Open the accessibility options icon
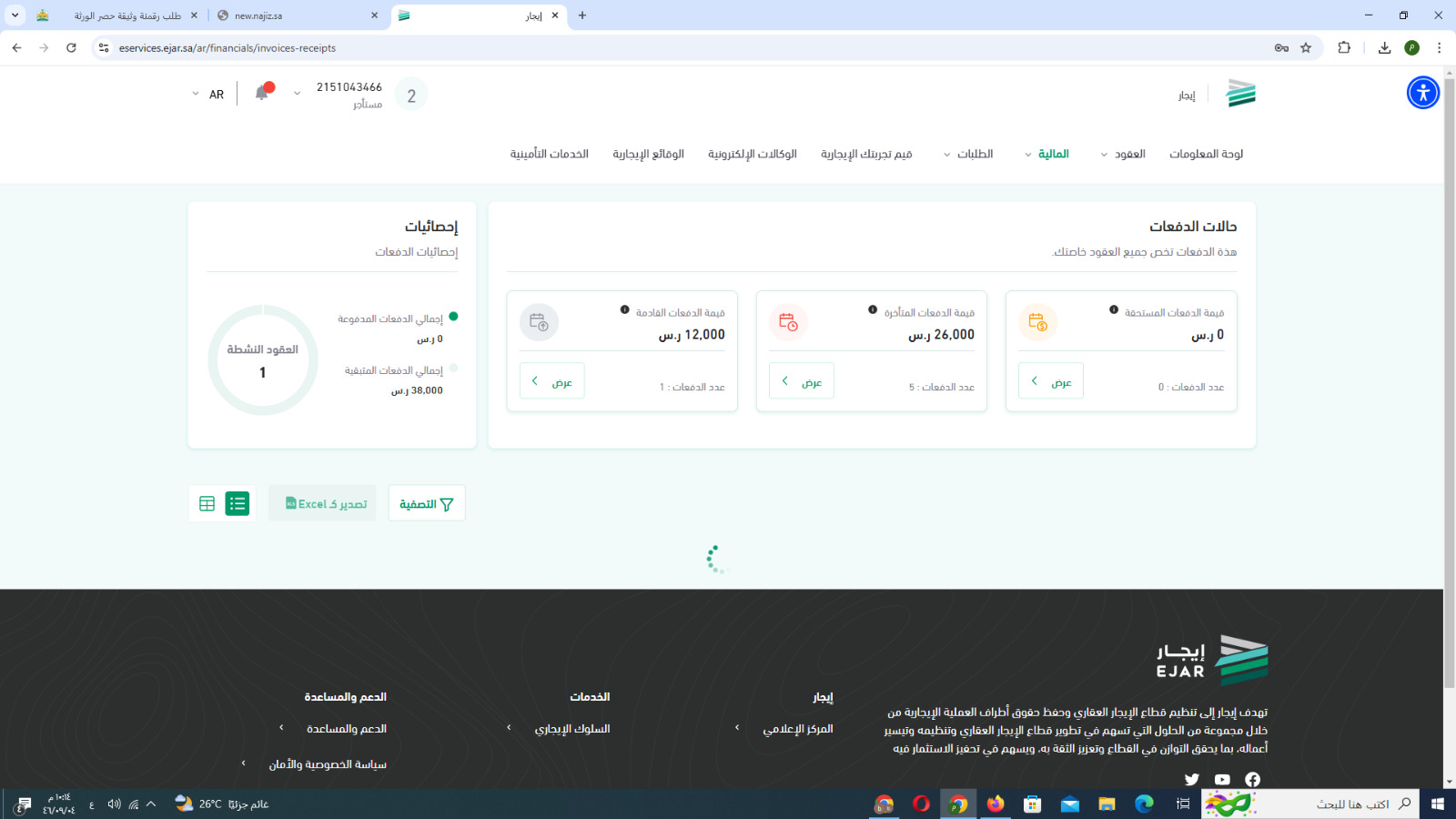1456x819 pixels. tap(1422, 93)
